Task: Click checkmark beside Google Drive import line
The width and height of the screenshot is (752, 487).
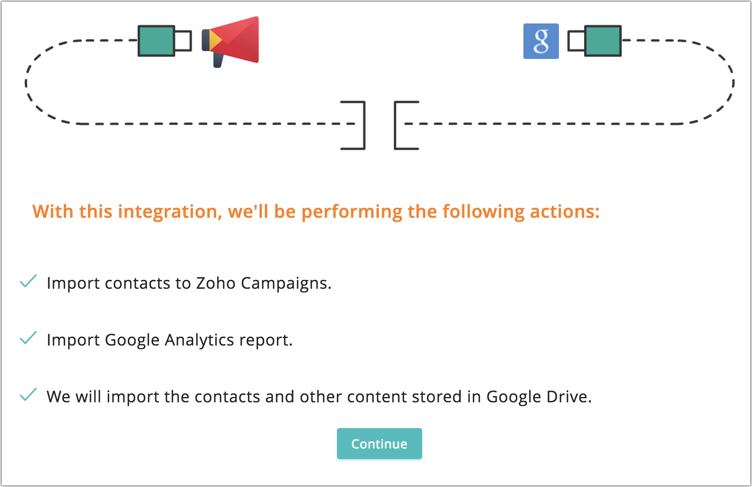Action: [28, 394]
